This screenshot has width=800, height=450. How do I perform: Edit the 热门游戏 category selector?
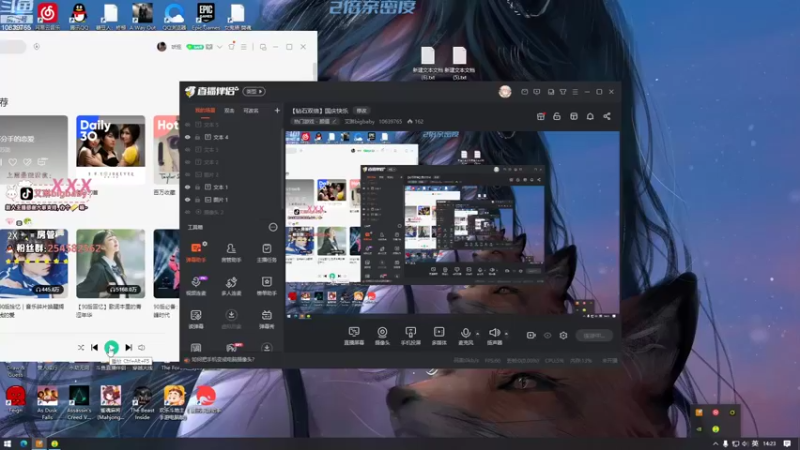(x=315, y=121)
